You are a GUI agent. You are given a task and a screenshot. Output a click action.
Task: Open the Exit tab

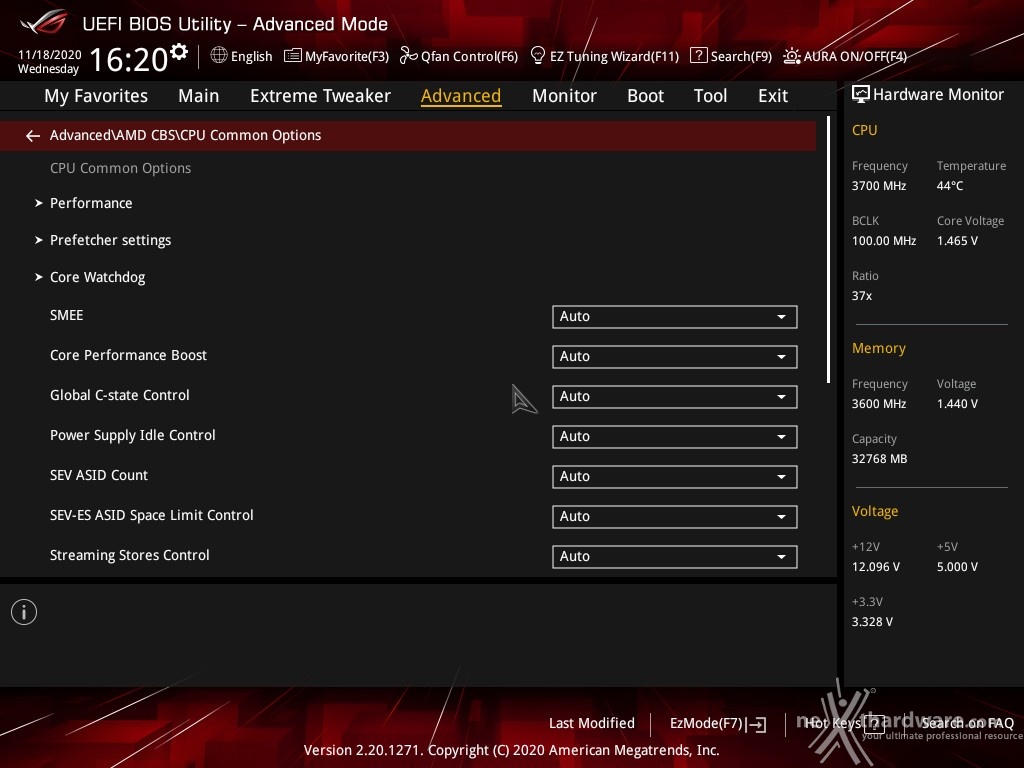pyautogui.click(x=773, y=96)
